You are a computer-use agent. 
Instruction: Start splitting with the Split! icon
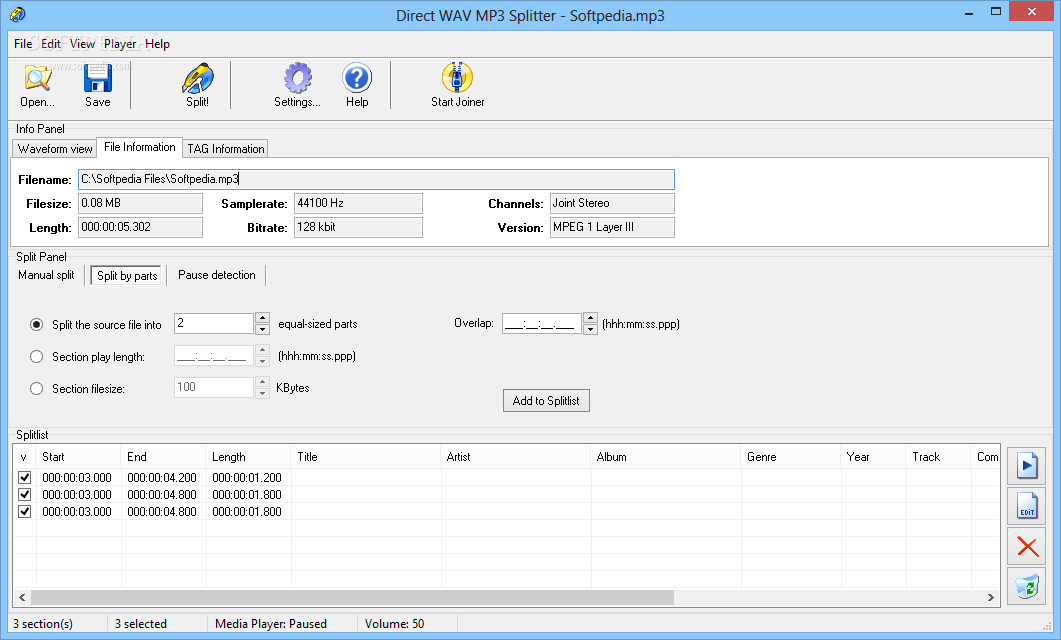coord(197,85)
